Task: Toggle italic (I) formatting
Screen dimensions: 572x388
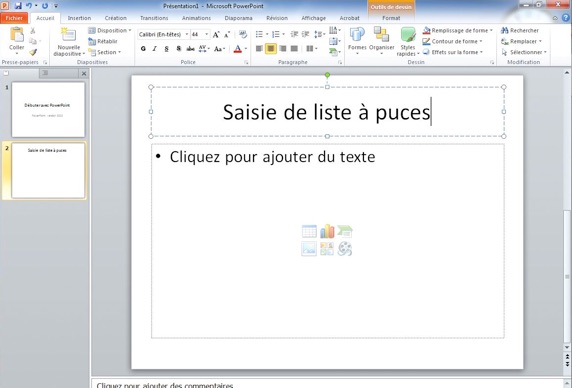Action: pyautogui.click(x=155, y=48)
